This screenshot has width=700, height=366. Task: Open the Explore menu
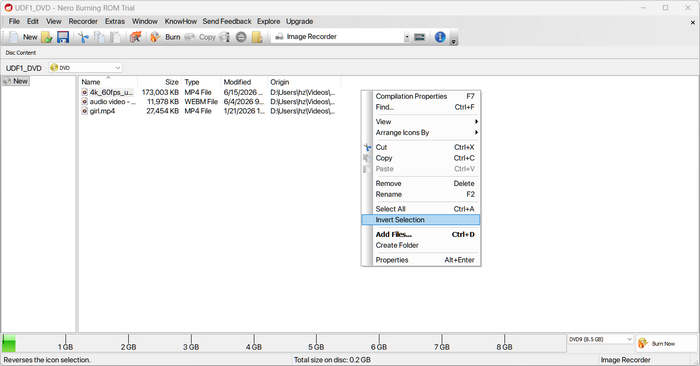[268, 21]
